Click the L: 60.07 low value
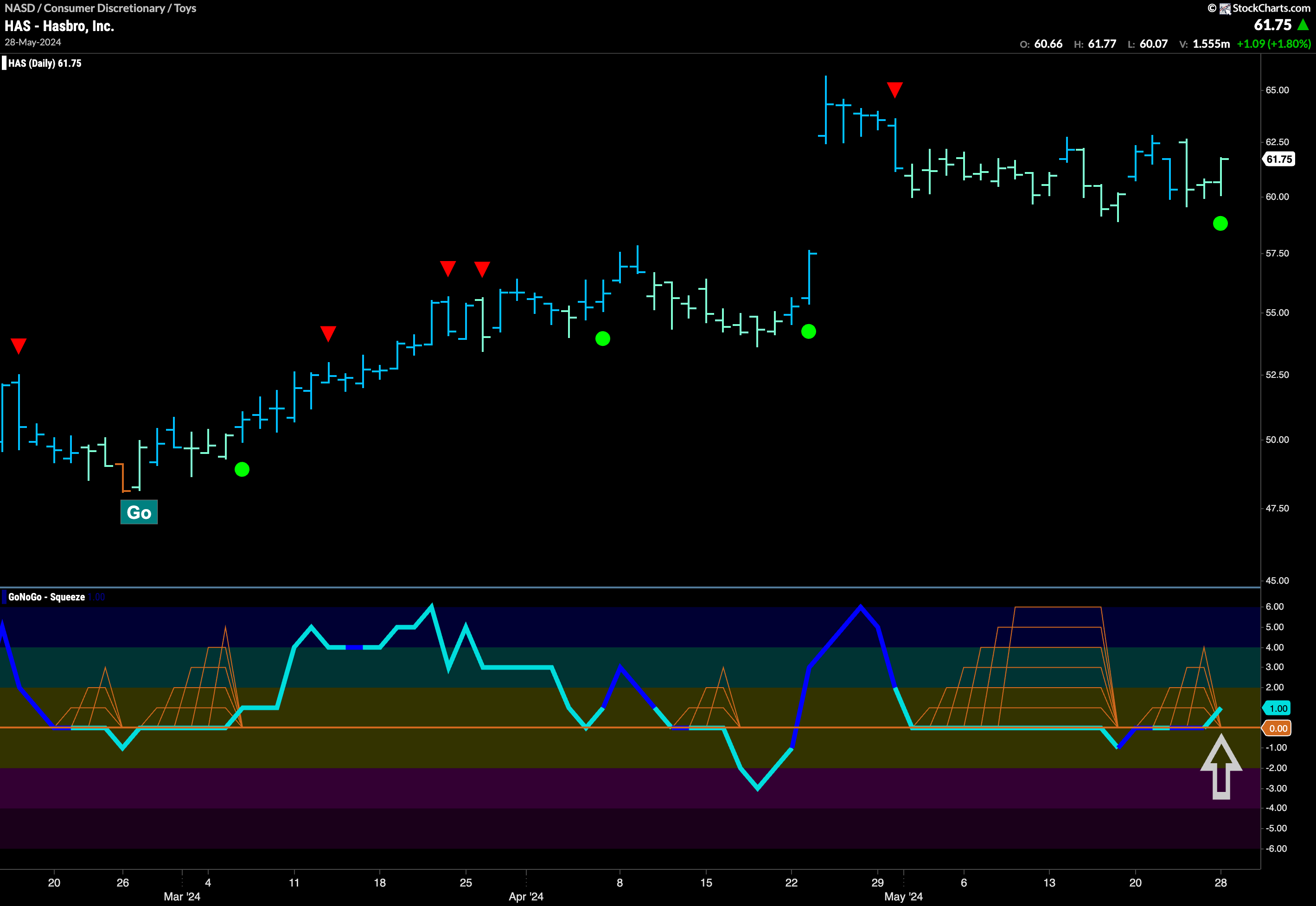Image resolution: width=1316 pixels, height=906 pixels. 1147,44
